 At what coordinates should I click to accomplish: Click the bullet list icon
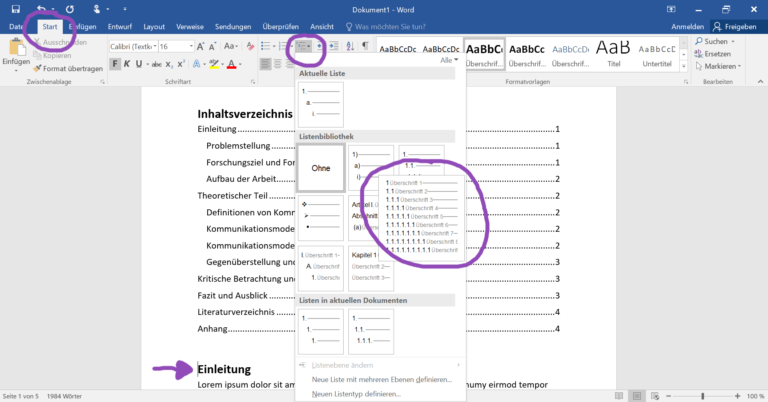point(265,46)
